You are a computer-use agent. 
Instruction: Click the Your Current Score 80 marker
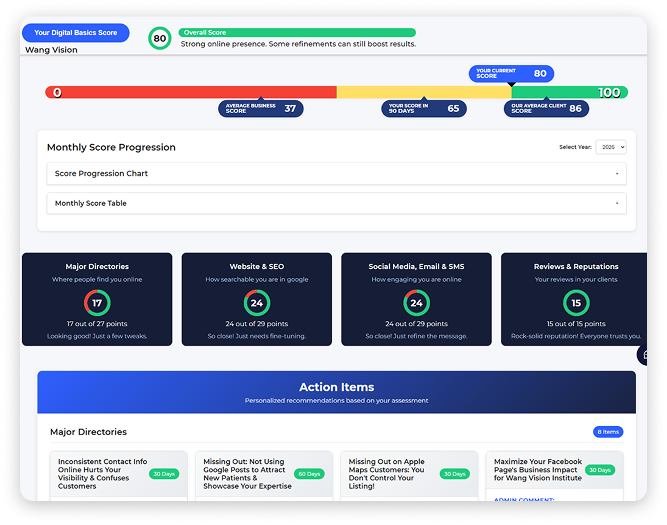(511, 74)
